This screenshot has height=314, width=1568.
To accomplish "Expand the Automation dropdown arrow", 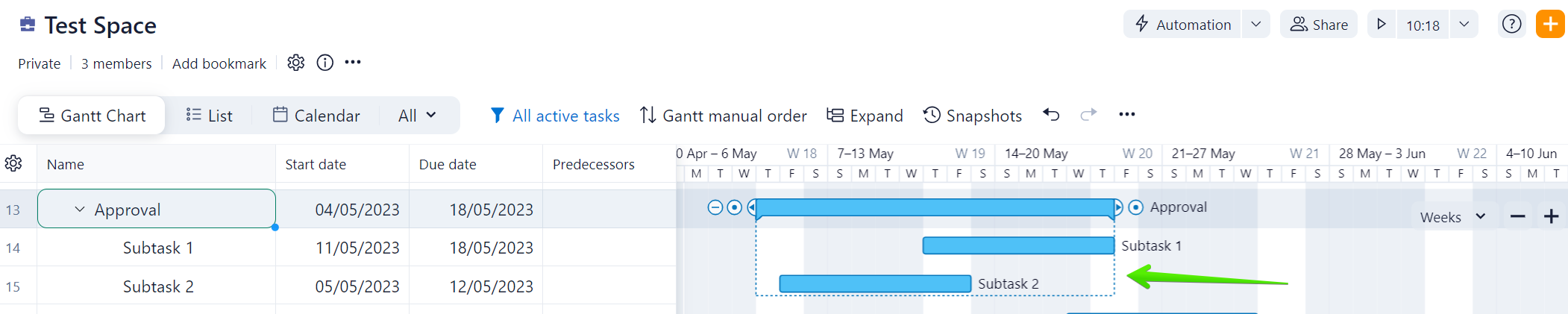I will pos(1256,25).
